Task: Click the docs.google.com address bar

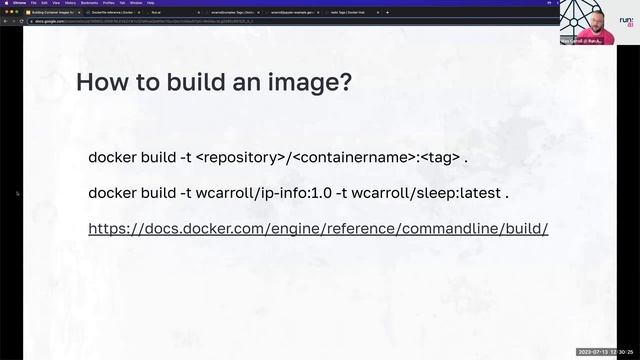Action: [292, 21]
